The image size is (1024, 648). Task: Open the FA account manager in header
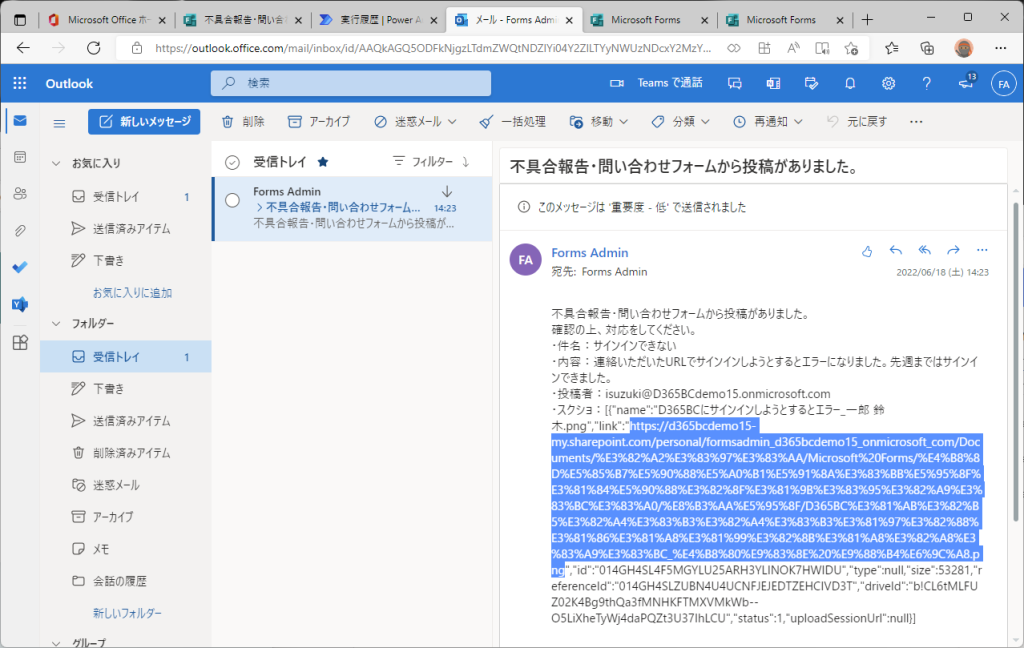pyautogui.click(x=1004, y=84)
